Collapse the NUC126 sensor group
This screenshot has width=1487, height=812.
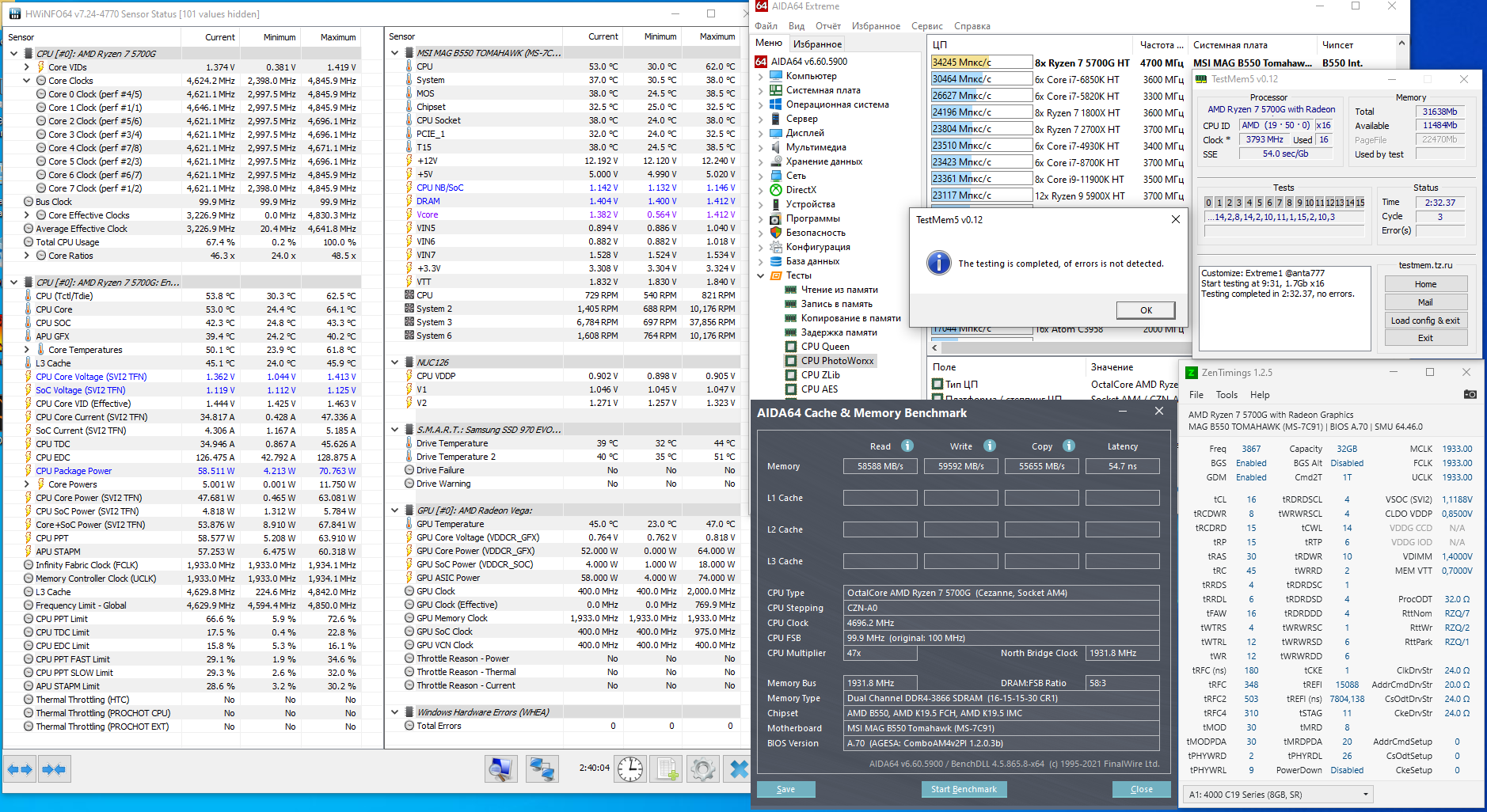395,362
